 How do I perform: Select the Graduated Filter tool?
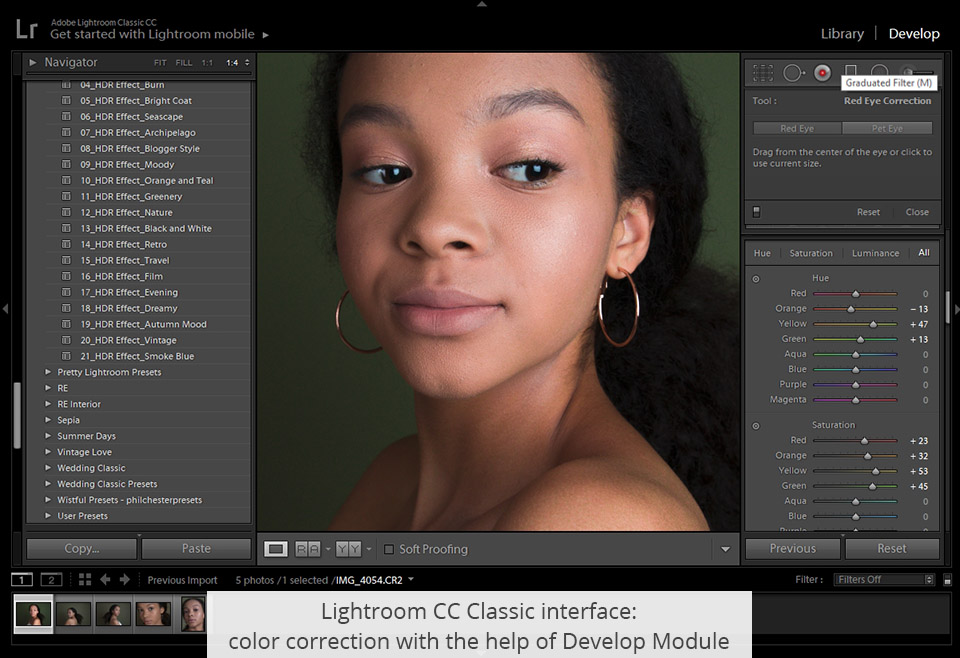point(850,72)
